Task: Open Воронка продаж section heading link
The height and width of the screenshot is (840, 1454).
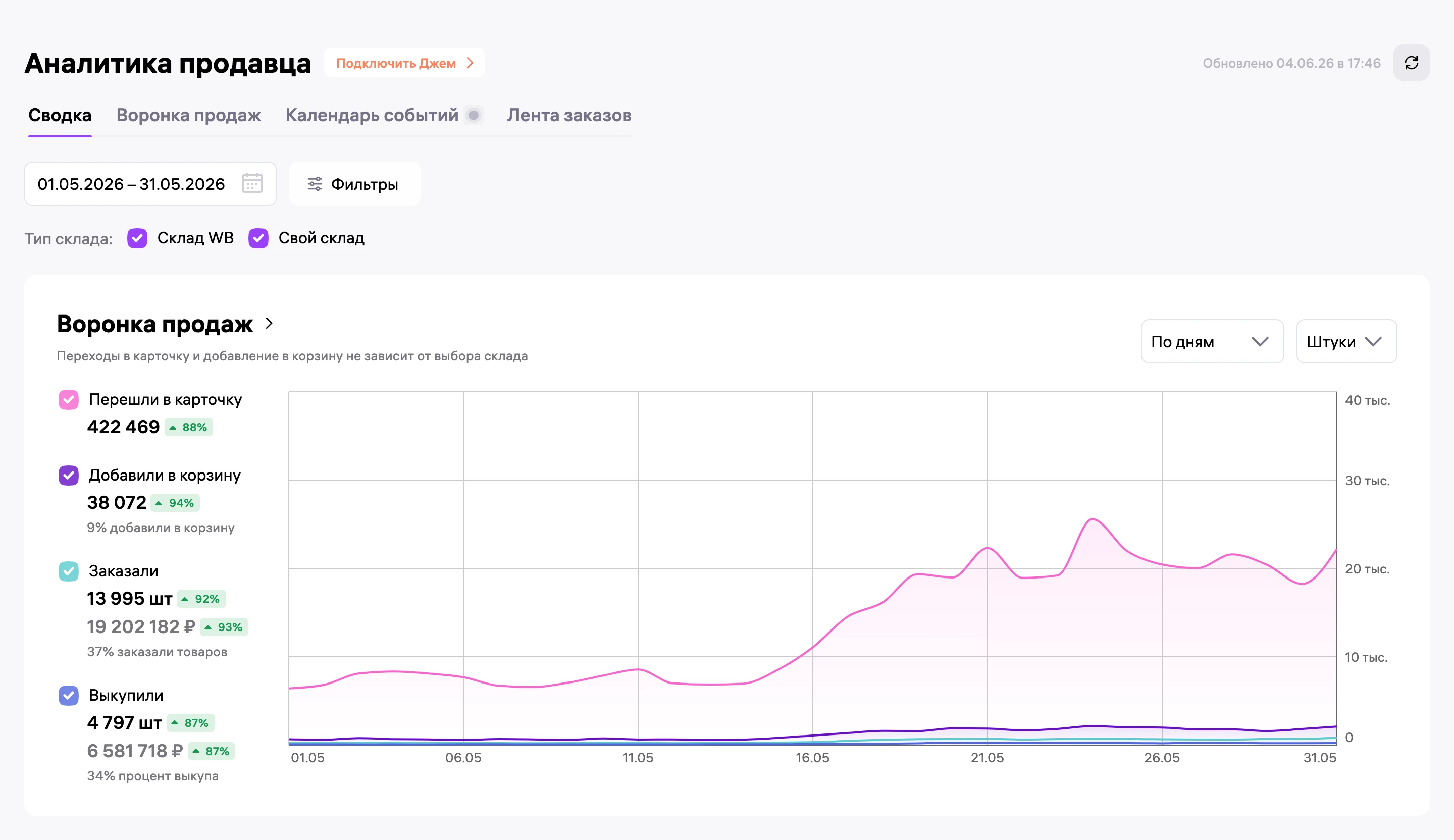Action: [154, 324]
